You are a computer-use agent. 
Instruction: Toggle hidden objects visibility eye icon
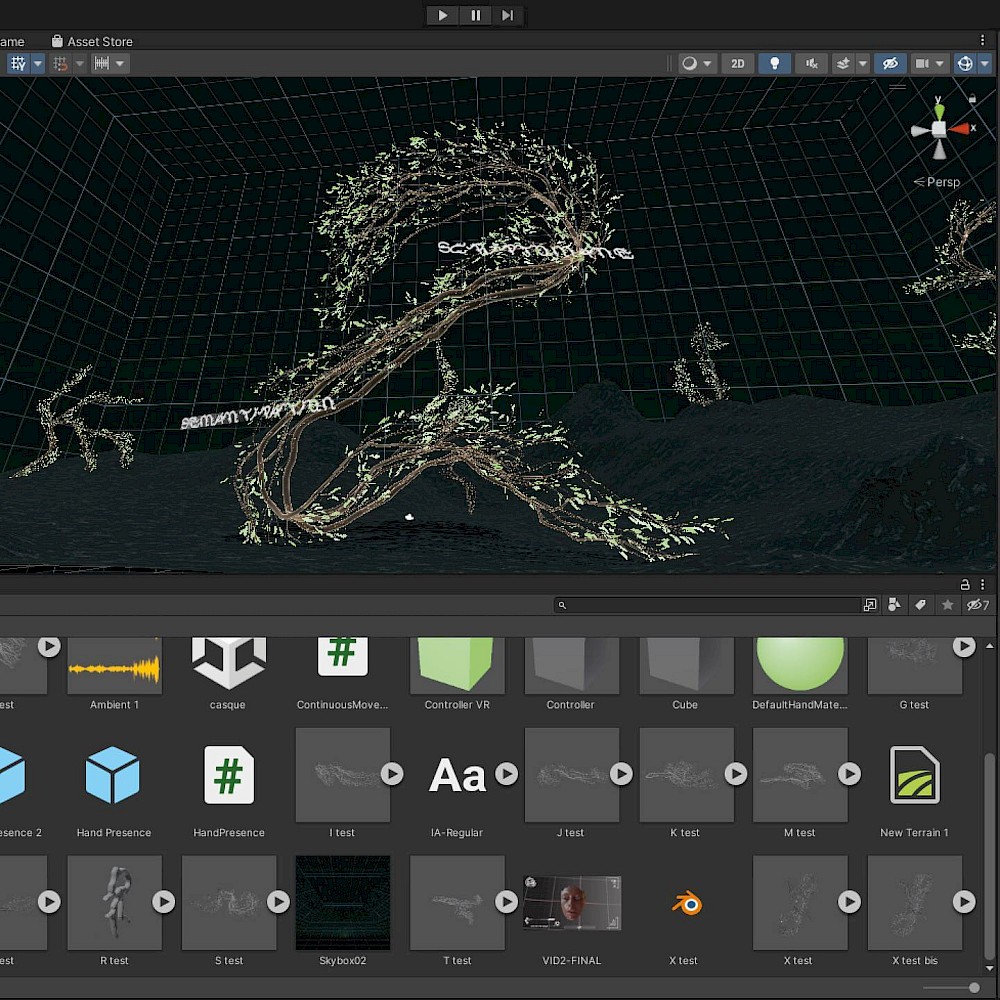pos(890,63)
